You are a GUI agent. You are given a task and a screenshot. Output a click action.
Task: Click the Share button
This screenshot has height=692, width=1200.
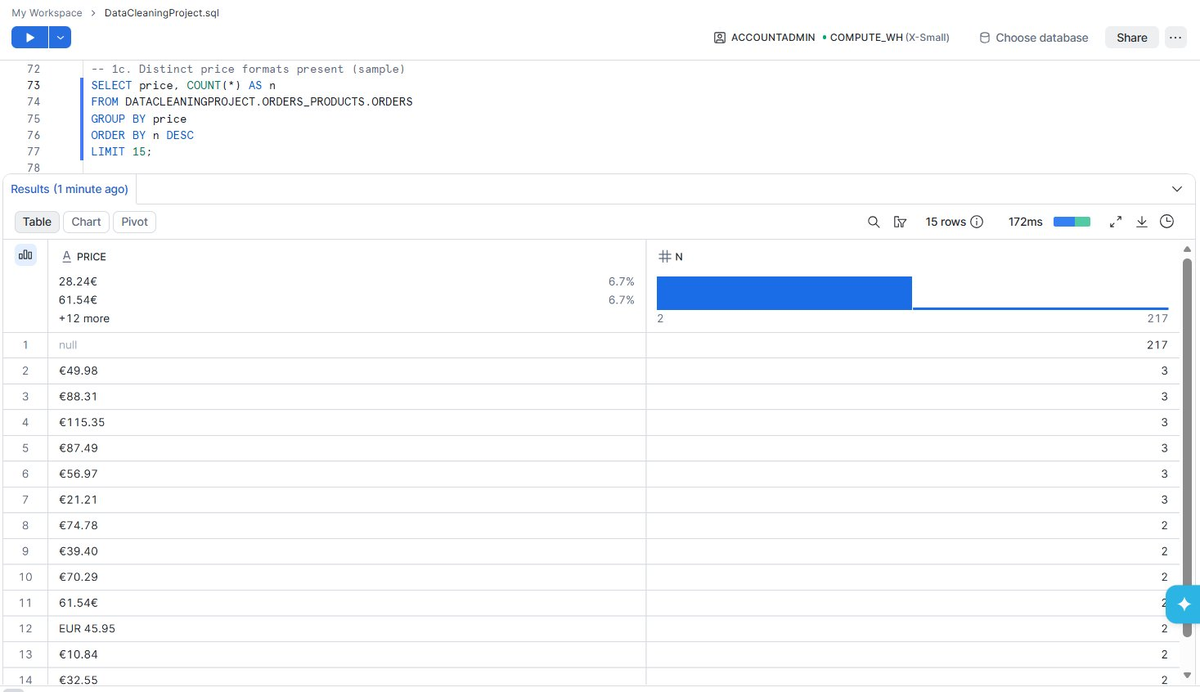click(1132, 37)
